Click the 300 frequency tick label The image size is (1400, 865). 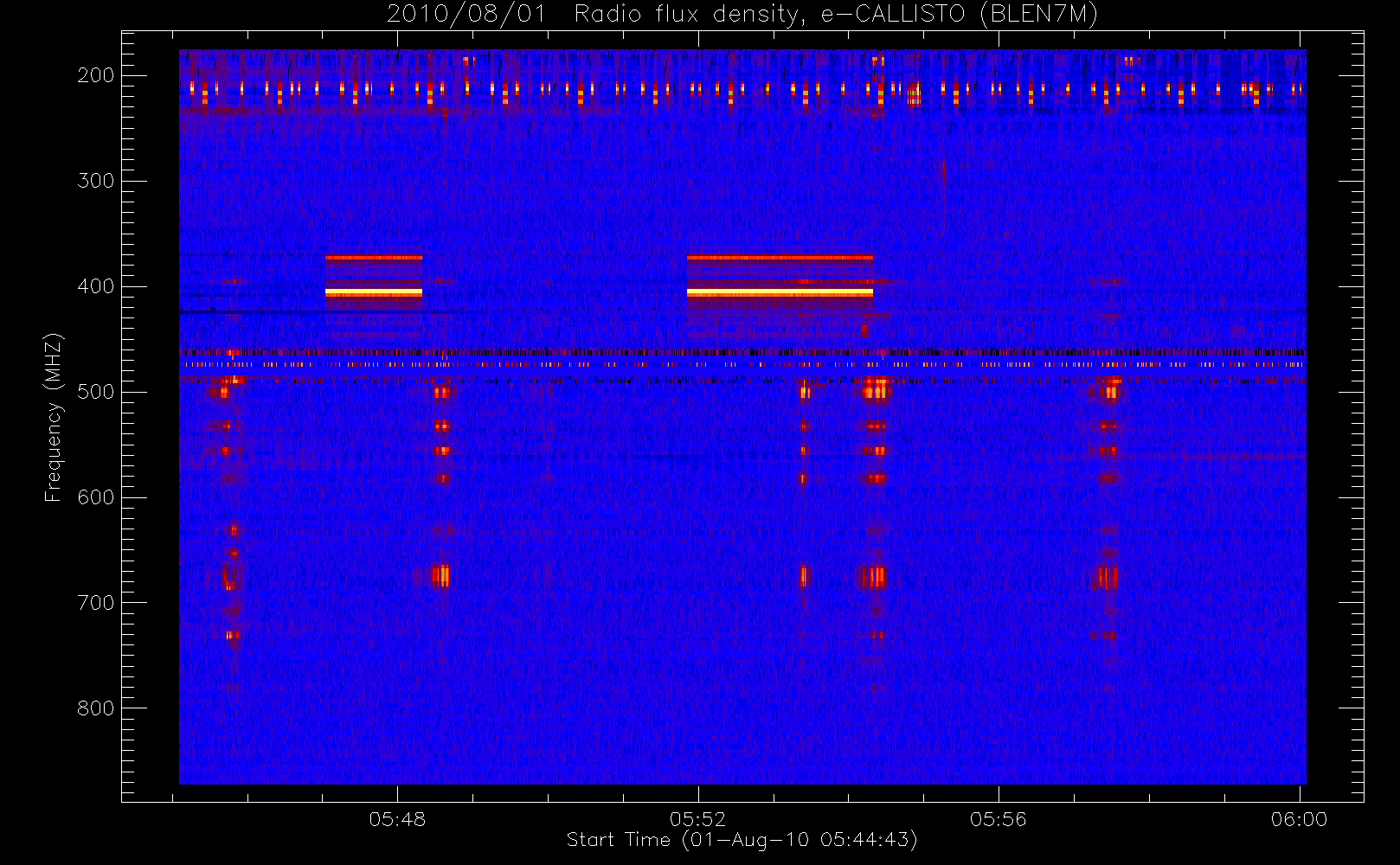click(x=95, y=181)
